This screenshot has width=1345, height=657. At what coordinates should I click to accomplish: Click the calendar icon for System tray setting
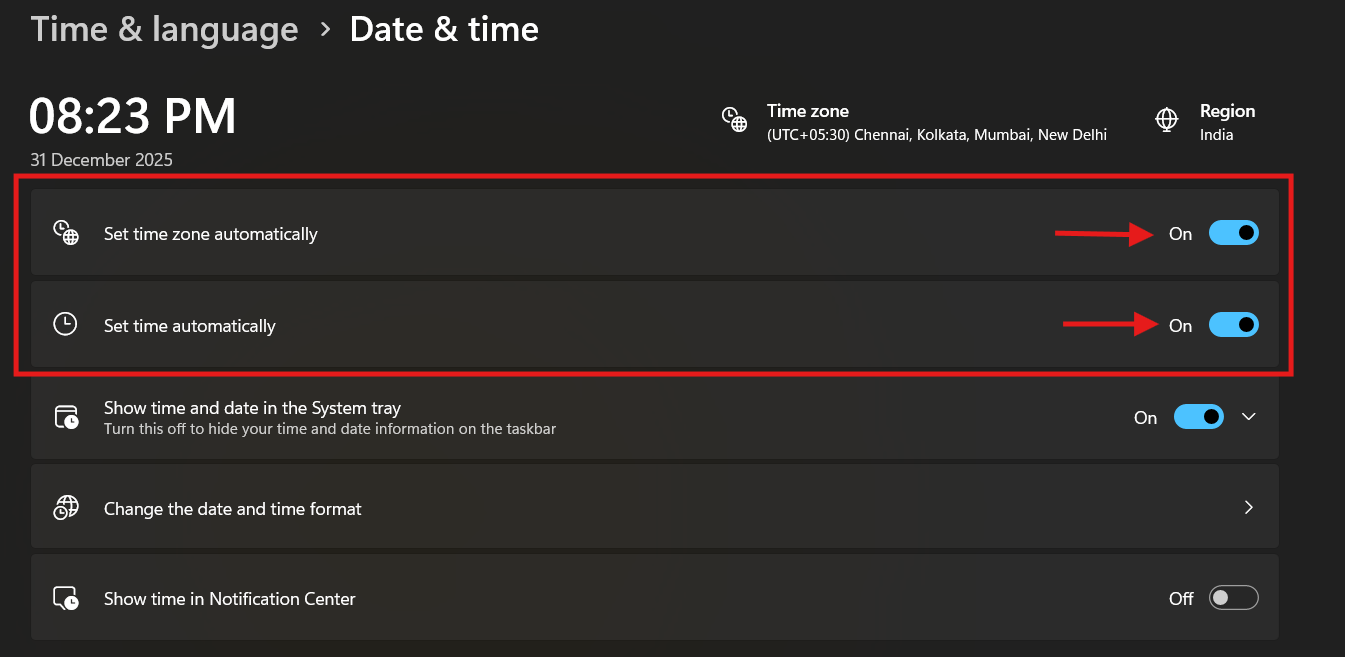pyautogui.click(x=66, y=417)
